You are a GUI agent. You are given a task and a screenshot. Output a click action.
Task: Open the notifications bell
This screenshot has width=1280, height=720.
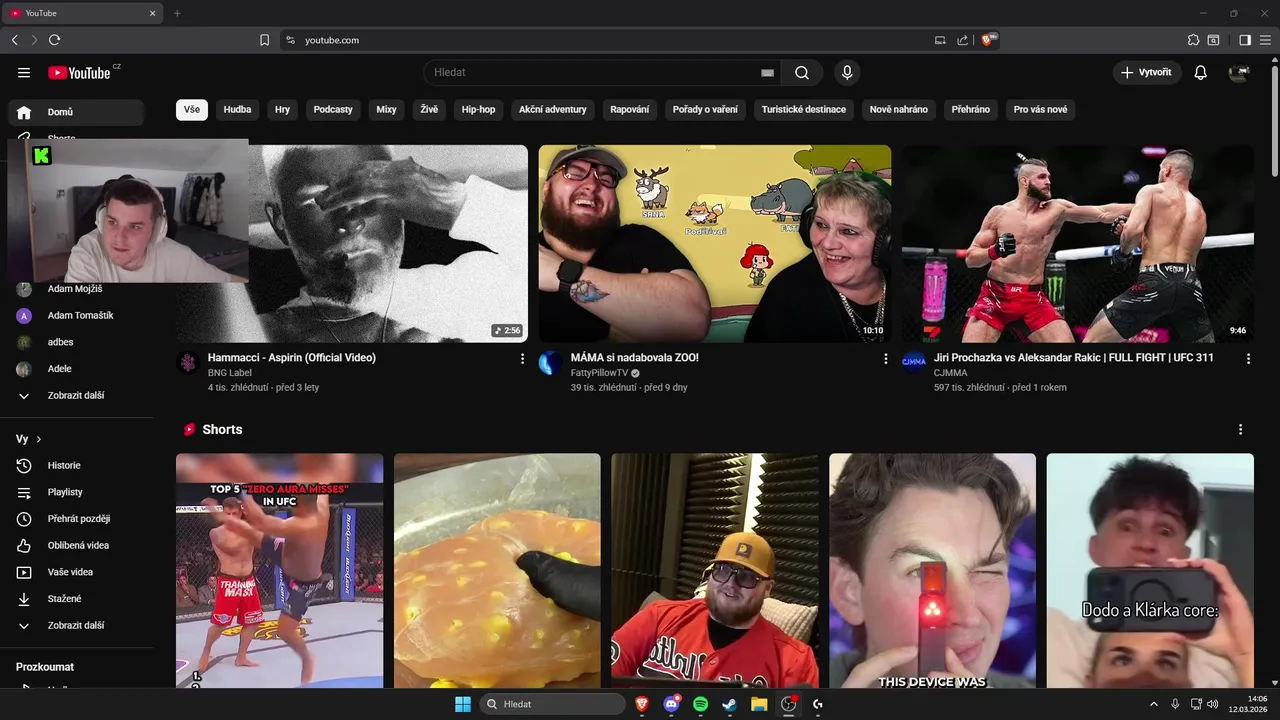(1201, 73)
